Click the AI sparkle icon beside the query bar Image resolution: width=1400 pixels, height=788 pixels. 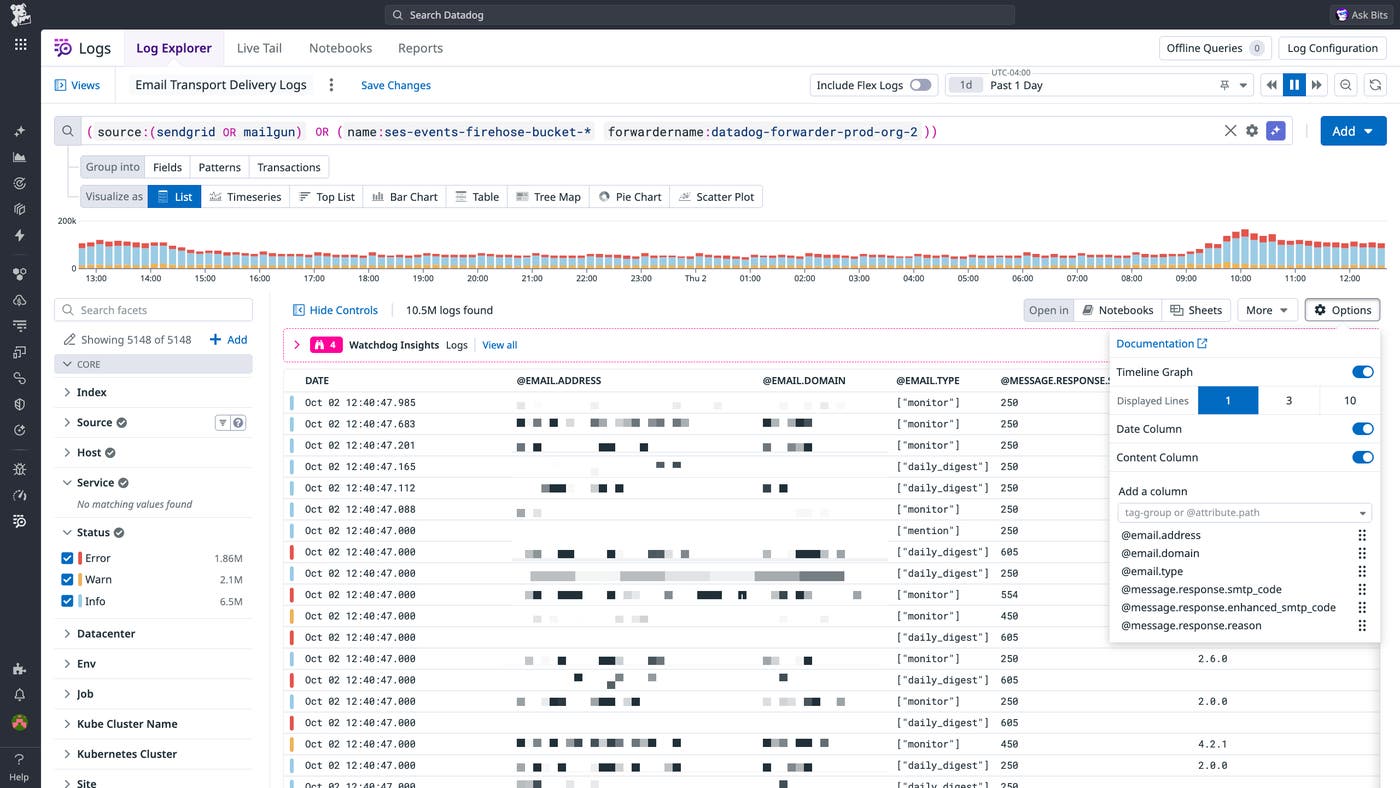click(x=1276, y=130)
